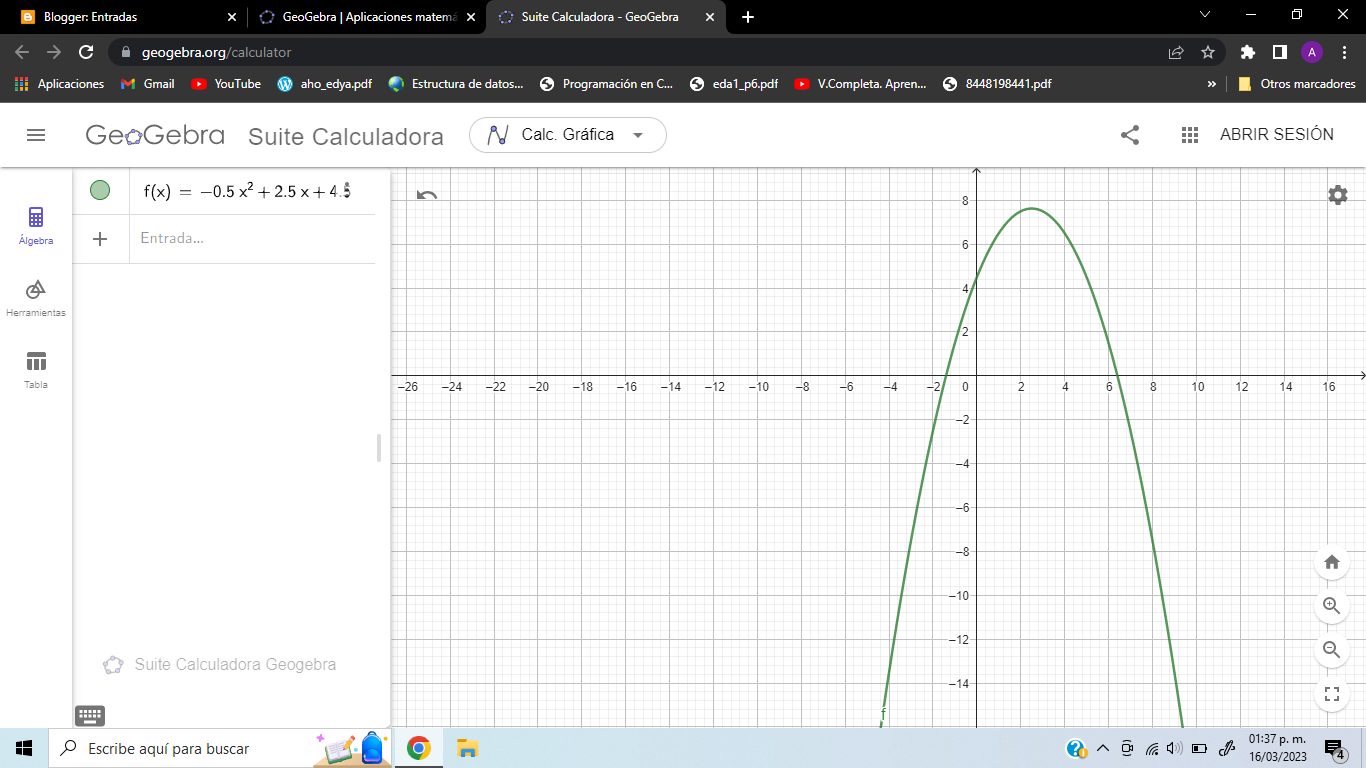The width and height of the screenshot is (1366, 768).
Task: Open the f(x) row options menu
Action: [x=347, y=190]
